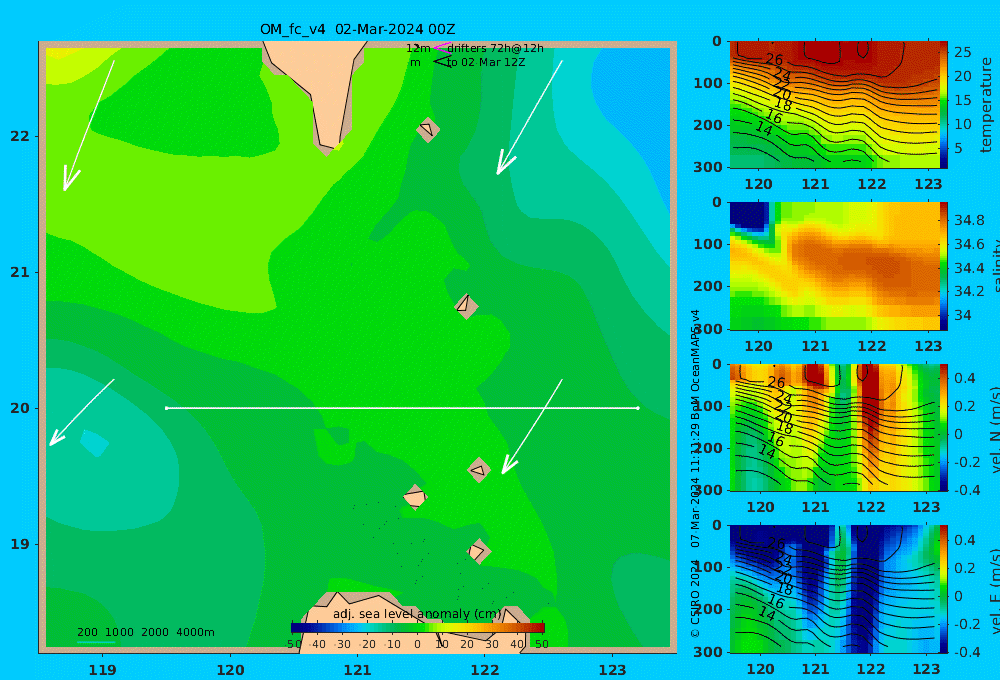This screenshot has height=680, width=1000.
Task: Open the eastward velocity section panel
Action: pos(834,589)
